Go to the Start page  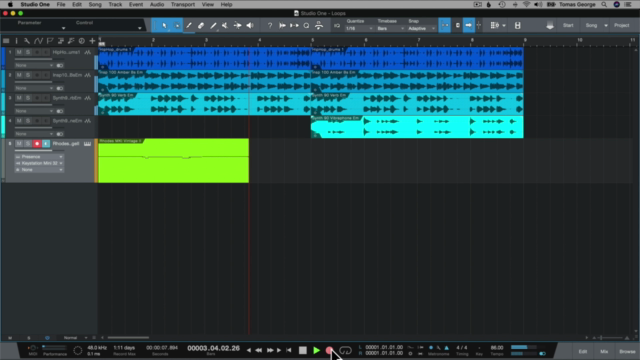click(x=568, y=25)
